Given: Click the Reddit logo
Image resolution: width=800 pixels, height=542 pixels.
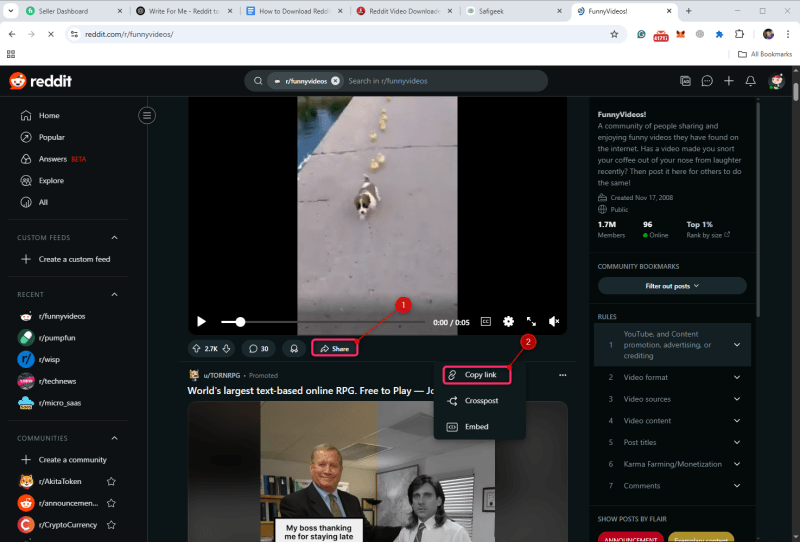Looking at the screenshot, I should coord(40,81).
